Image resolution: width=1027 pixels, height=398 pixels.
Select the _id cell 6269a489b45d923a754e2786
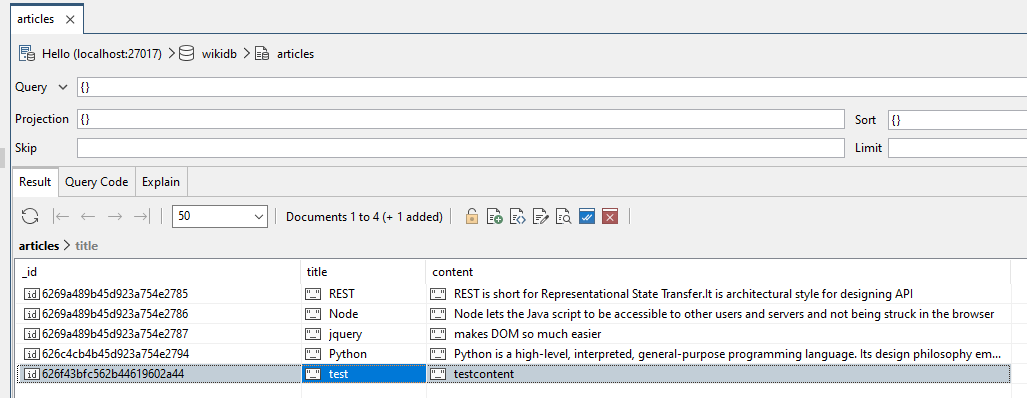pos(158,314)
